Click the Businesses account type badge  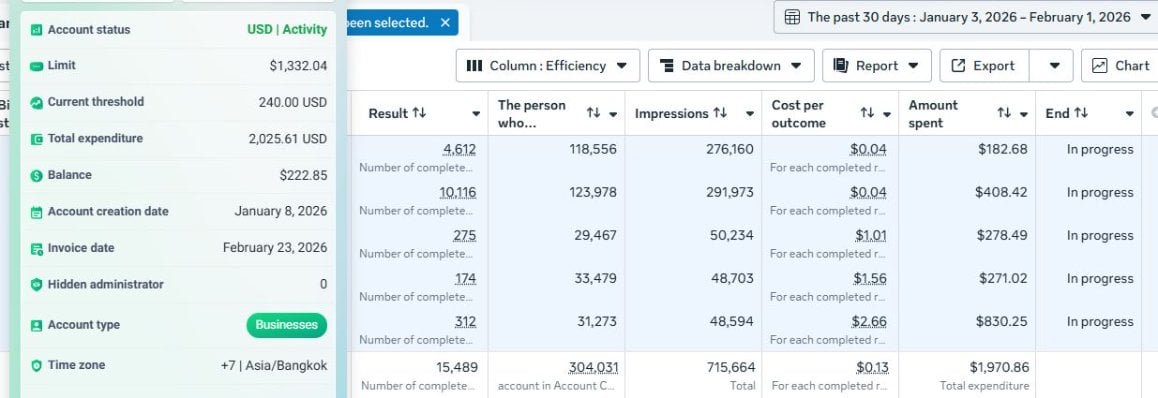tap(287, 325)
